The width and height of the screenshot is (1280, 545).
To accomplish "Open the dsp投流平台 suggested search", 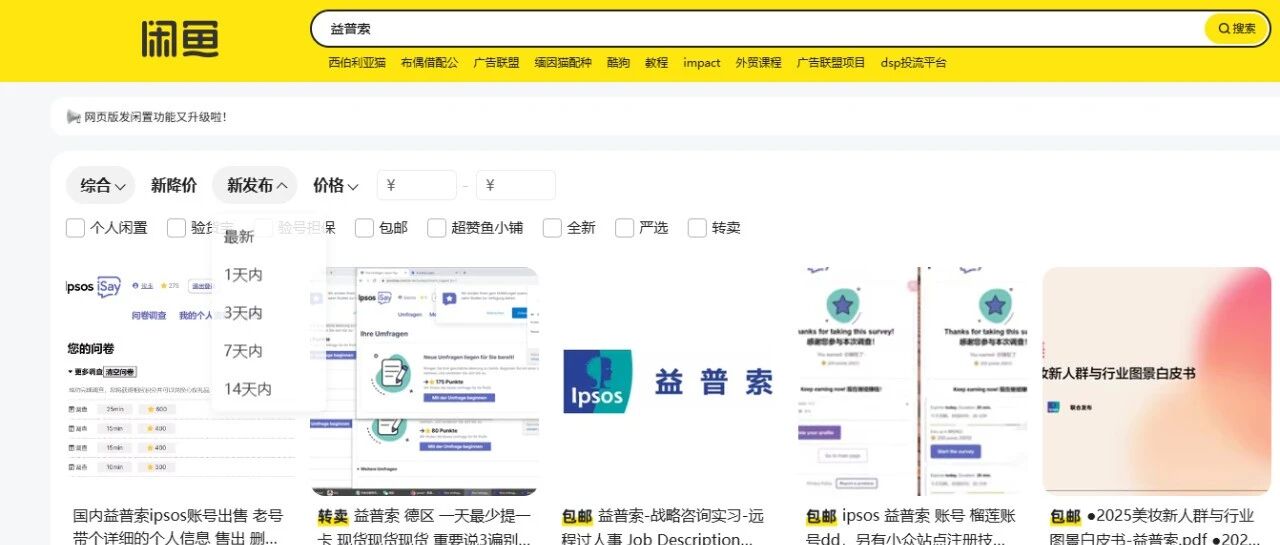I will click(x=913, y=62).
